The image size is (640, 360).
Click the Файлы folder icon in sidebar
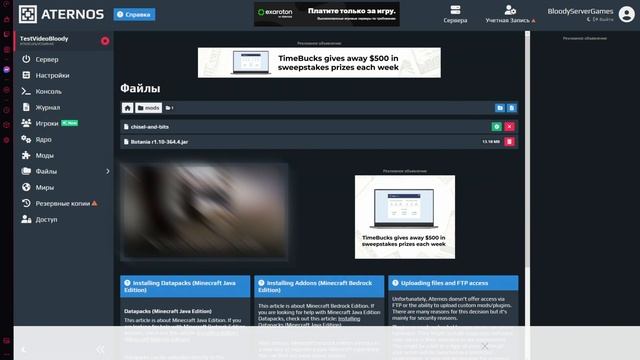coord(26,171)
